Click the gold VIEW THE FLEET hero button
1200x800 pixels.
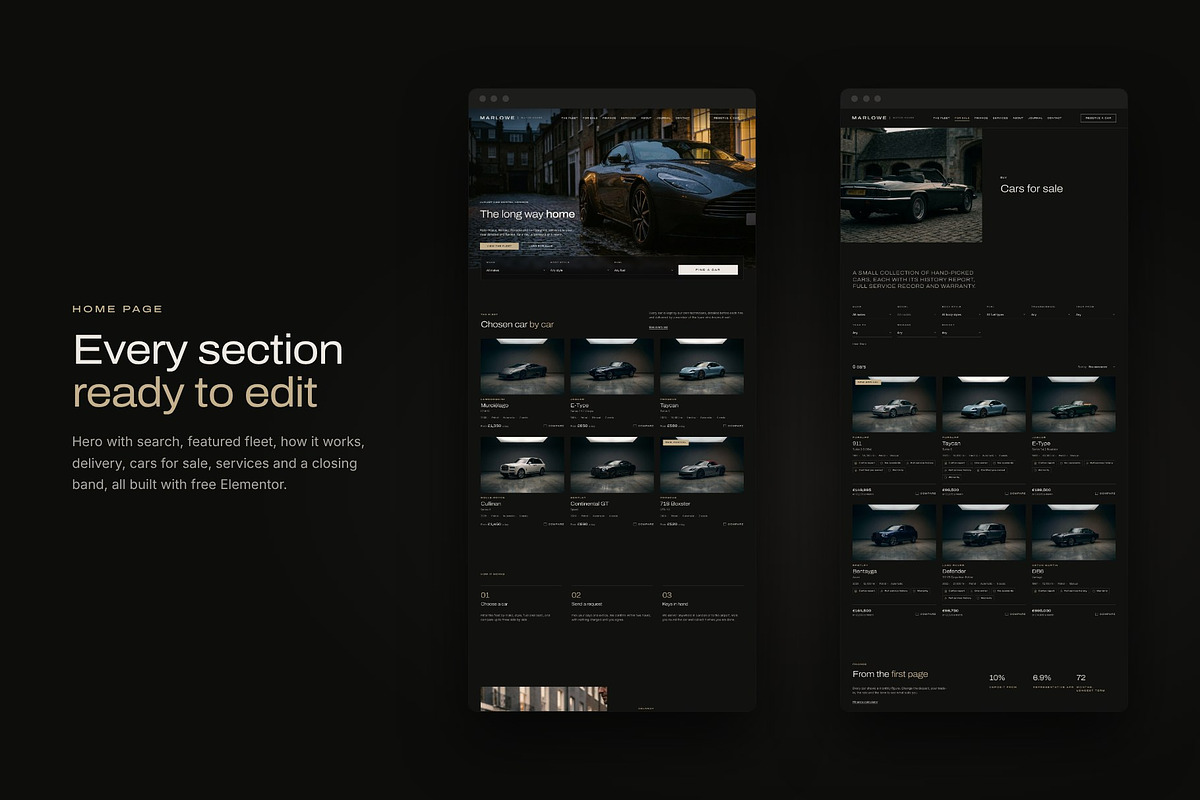coord(499,246)
